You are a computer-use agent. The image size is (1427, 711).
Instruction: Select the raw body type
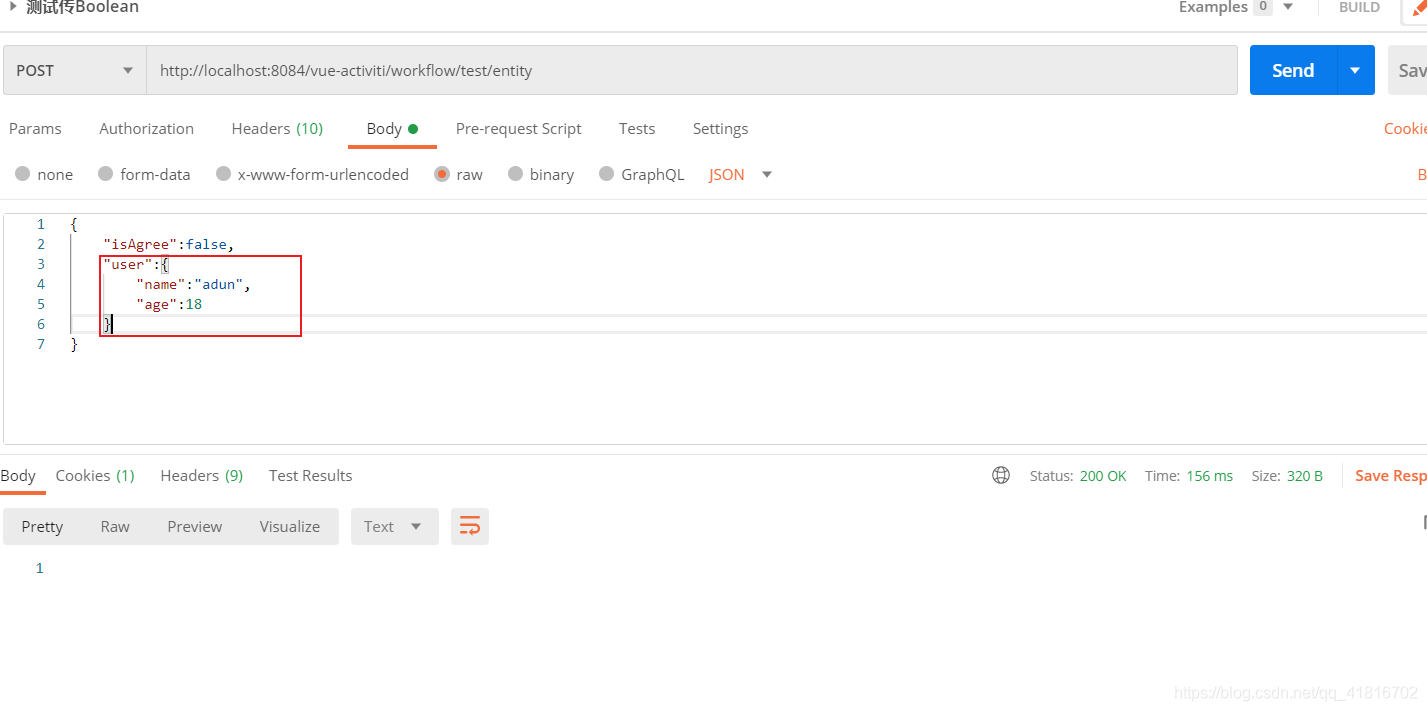[458, 174]
